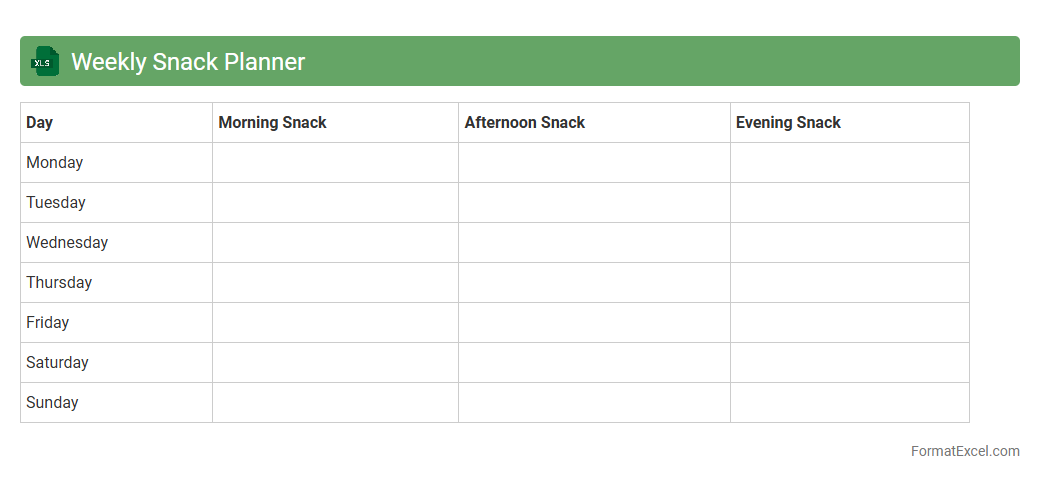1040x480 pixels.
Task: Select the Evening Snack column header
Action: point(788,123)
